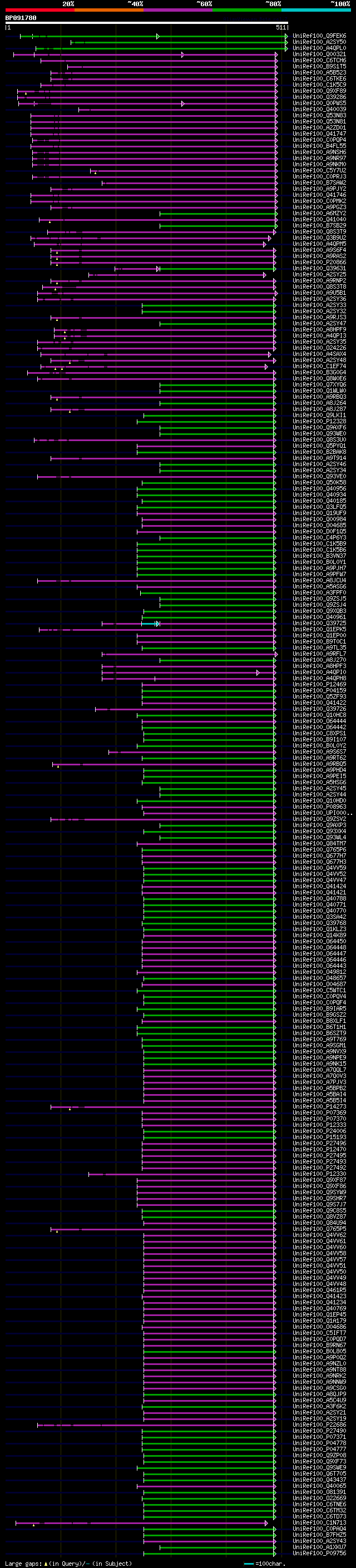Screen dimensions: 356x1568
Task: Select label UniRef100_A5HSG6
Action: pos(319,783)
